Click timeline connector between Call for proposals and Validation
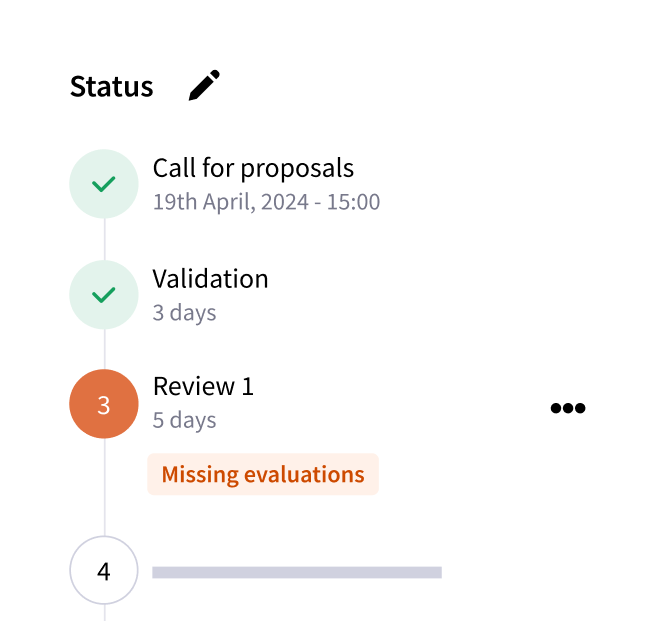The height and width of the screenshot is (621, 647). point(104,239)
